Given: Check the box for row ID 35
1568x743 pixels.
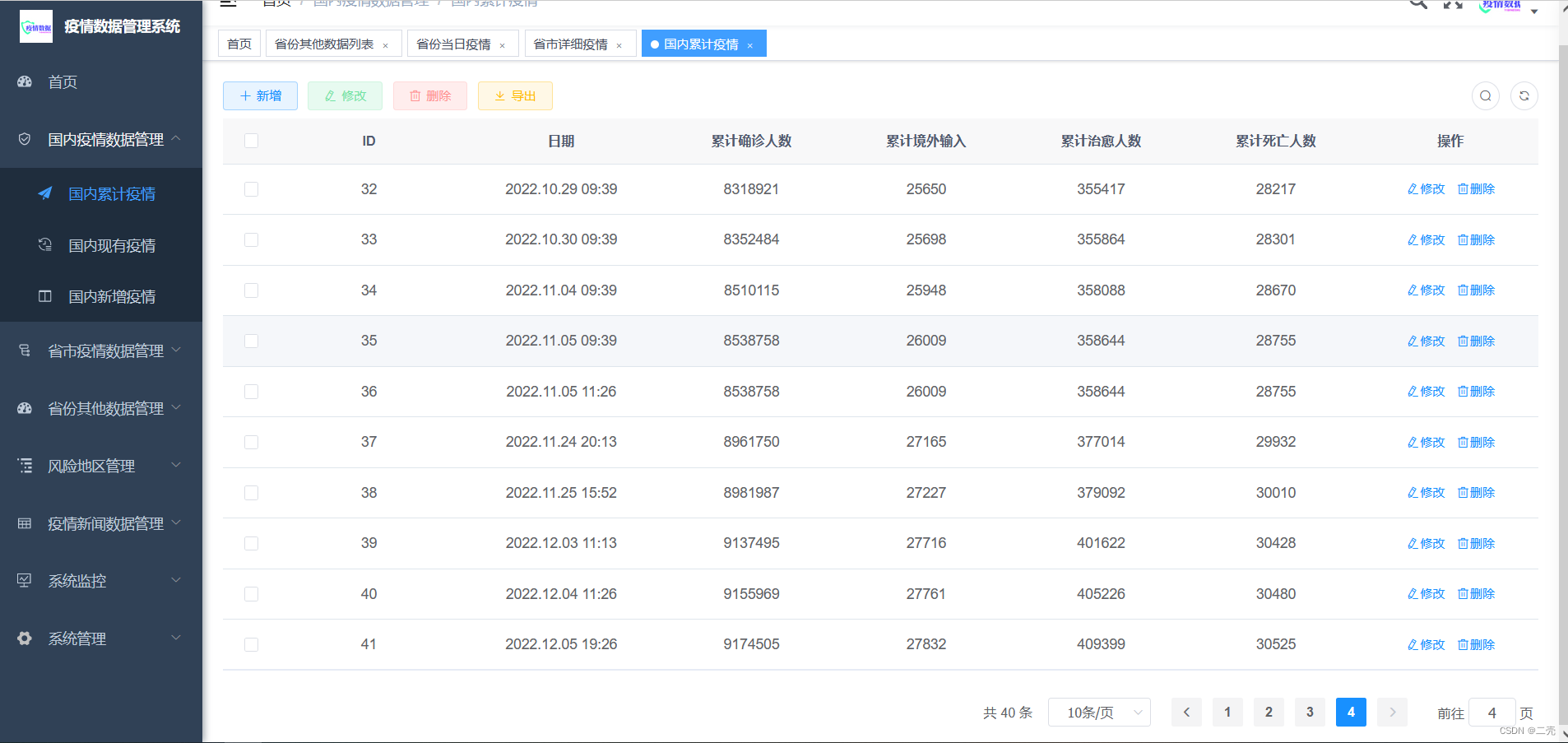Looking at the screenshot, I should pyautogui.click(x=252, y=341).
